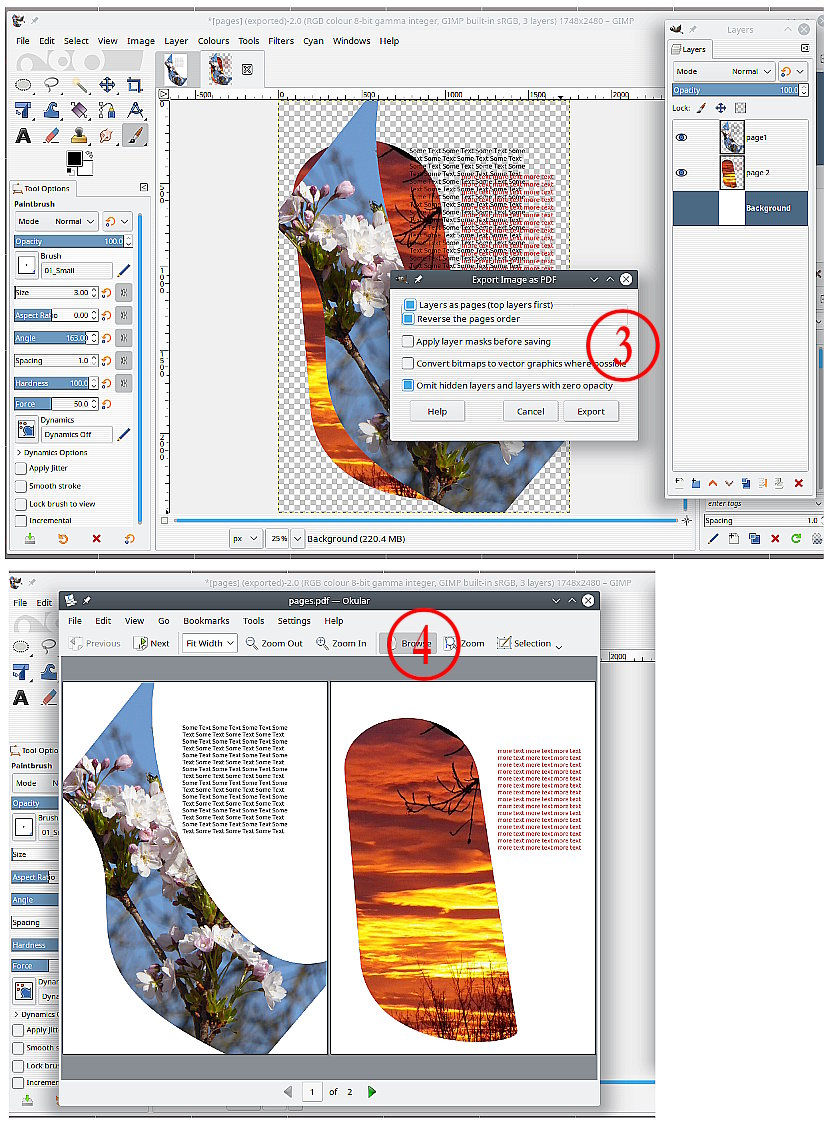Screen dimensions: 824x1129
Task: Expand Dynamics Options in top GIMP window
Action: coord(51,452)
